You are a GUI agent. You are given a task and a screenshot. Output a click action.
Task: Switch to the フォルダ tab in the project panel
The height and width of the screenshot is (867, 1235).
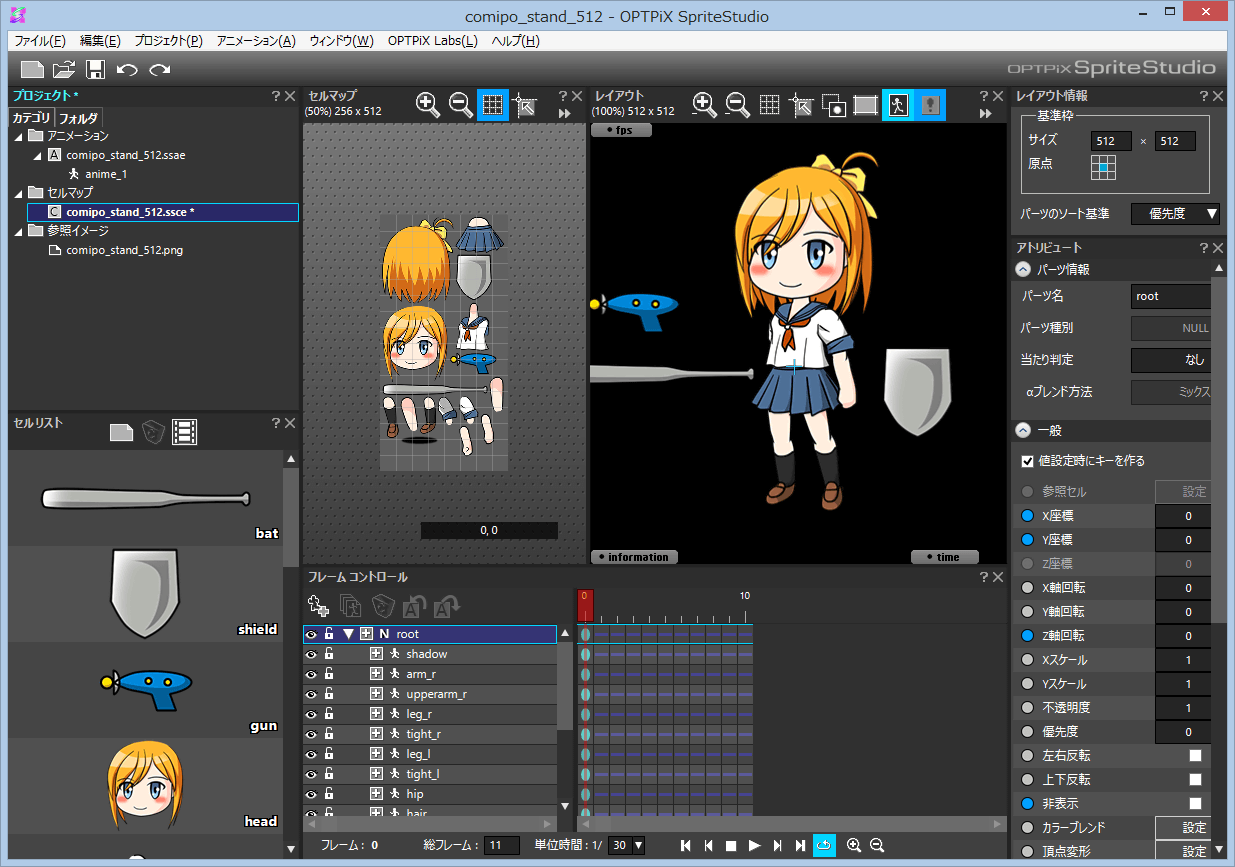[x=78, y=118]
